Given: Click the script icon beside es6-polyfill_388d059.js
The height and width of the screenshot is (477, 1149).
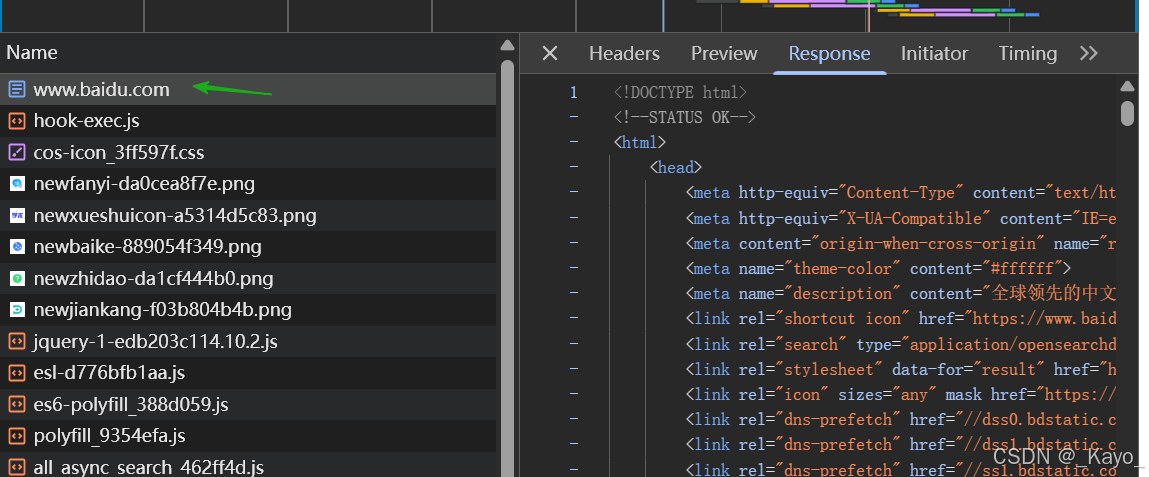Looking at the screenshot, I should tap(16, 404).
